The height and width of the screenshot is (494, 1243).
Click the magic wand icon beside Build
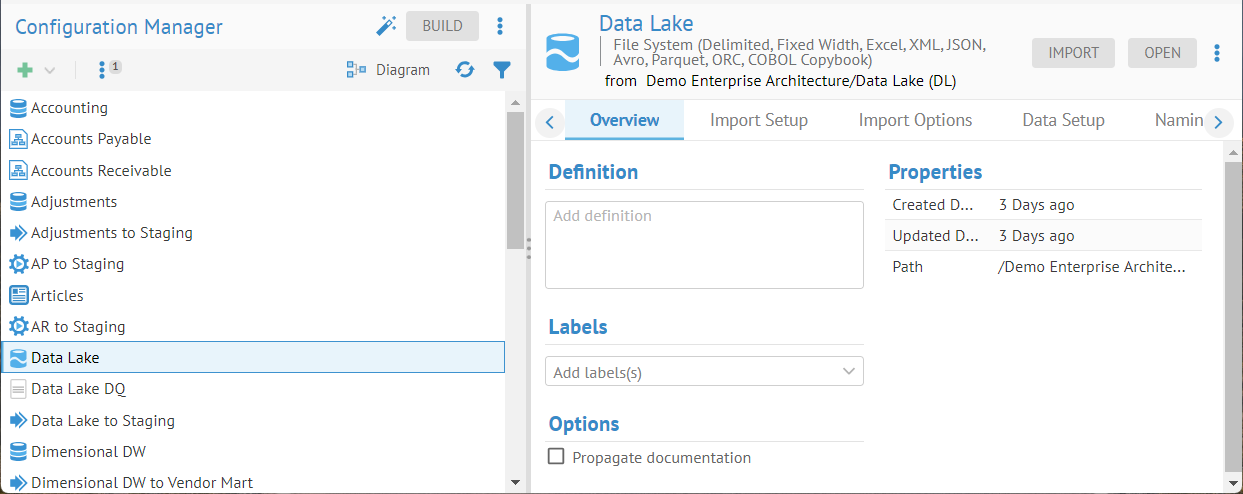pyautogui.click(x=386, y=27)
